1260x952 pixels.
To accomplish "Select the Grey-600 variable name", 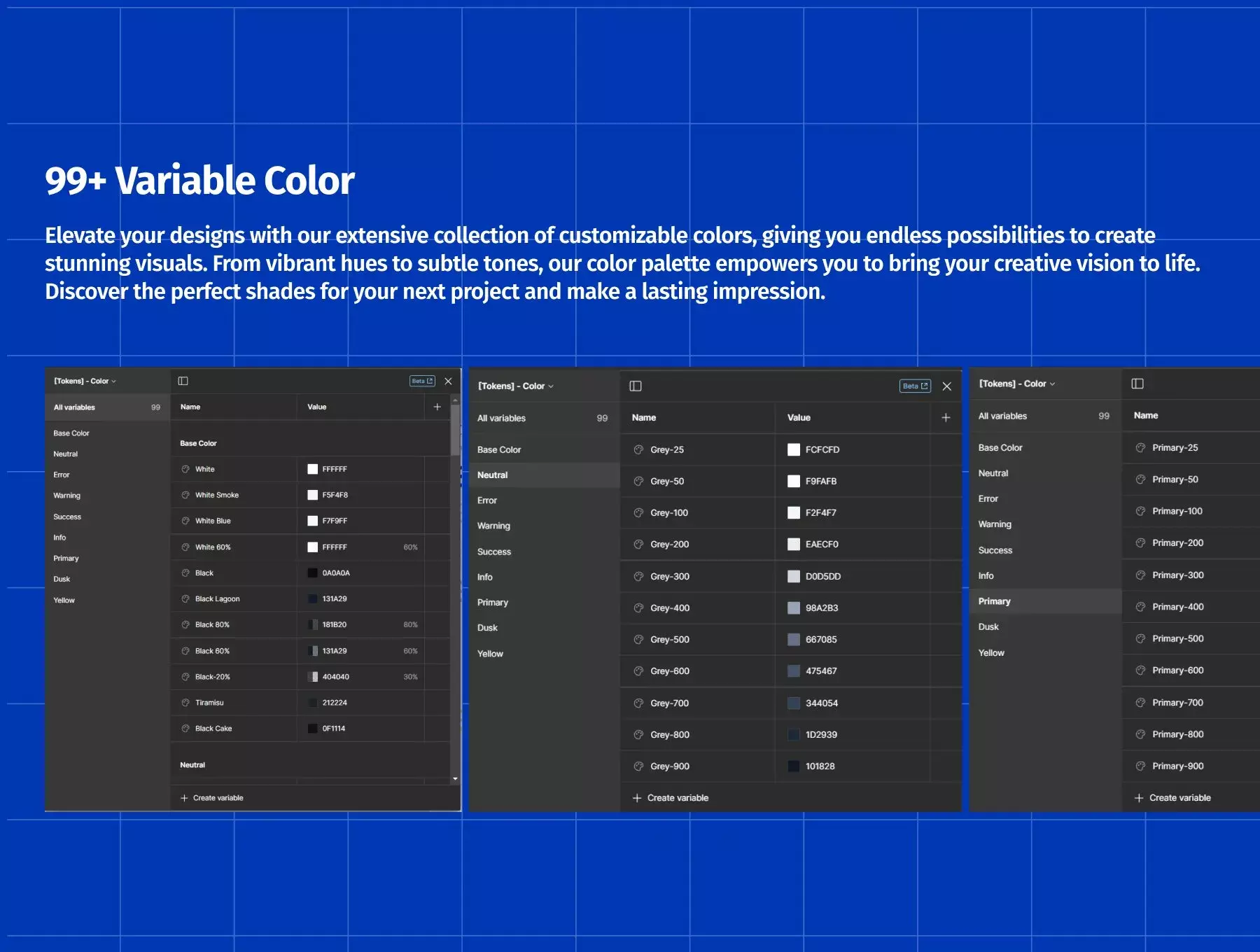I will tap(669, 671).
